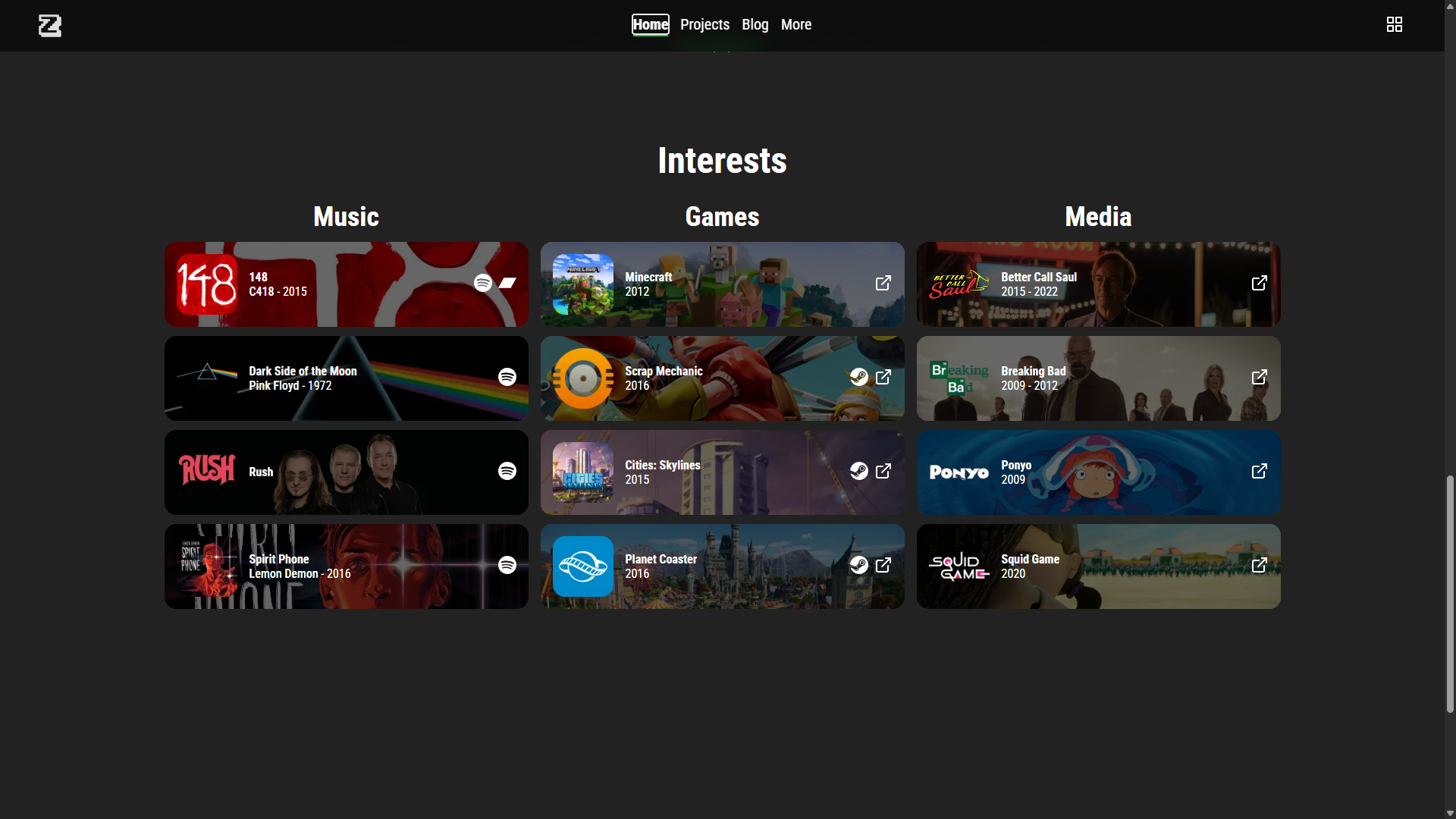Open Spotify link for Spirit Phone
This screenshot has width=1456, height=819.
(507, 565)
